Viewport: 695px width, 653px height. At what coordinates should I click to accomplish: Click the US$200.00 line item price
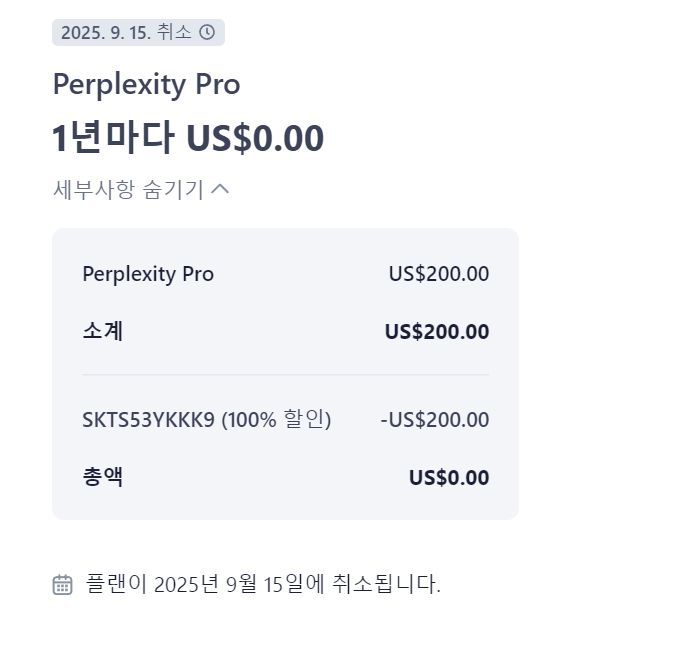pos(439,274)
